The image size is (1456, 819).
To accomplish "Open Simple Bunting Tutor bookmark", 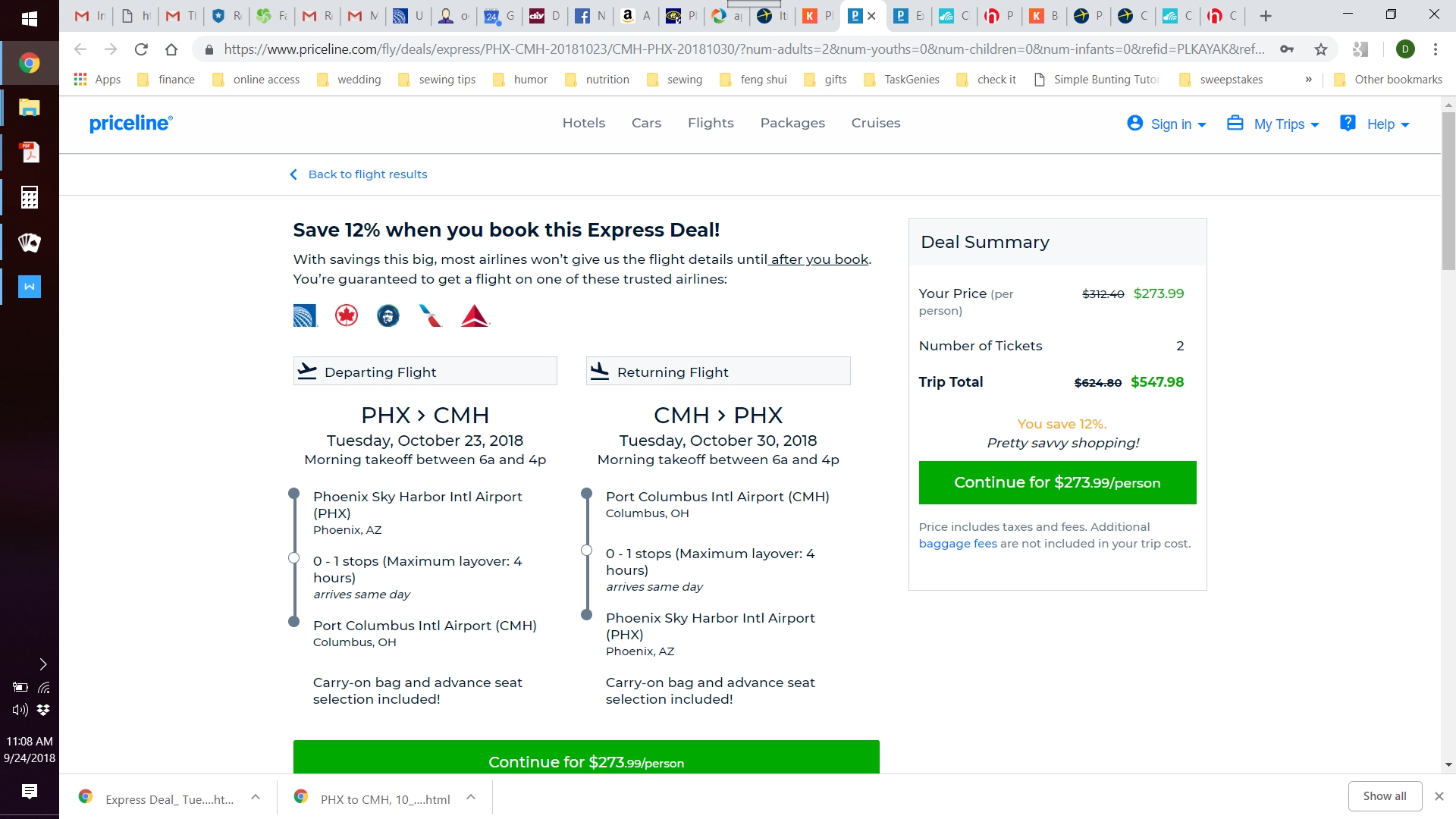I will tap(1097, 80).
